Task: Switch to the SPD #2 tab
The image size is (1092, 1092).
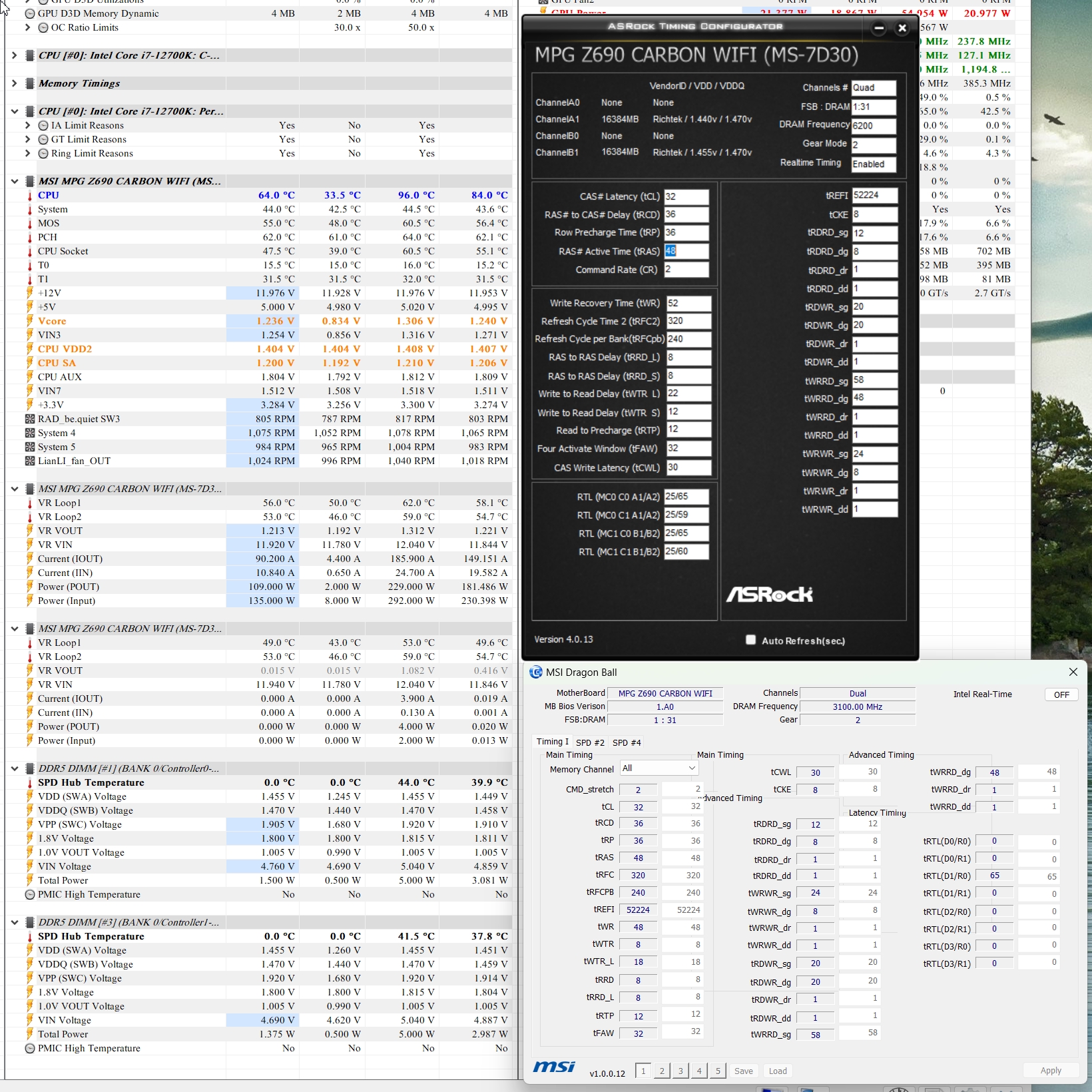Action: coord(590,742)
